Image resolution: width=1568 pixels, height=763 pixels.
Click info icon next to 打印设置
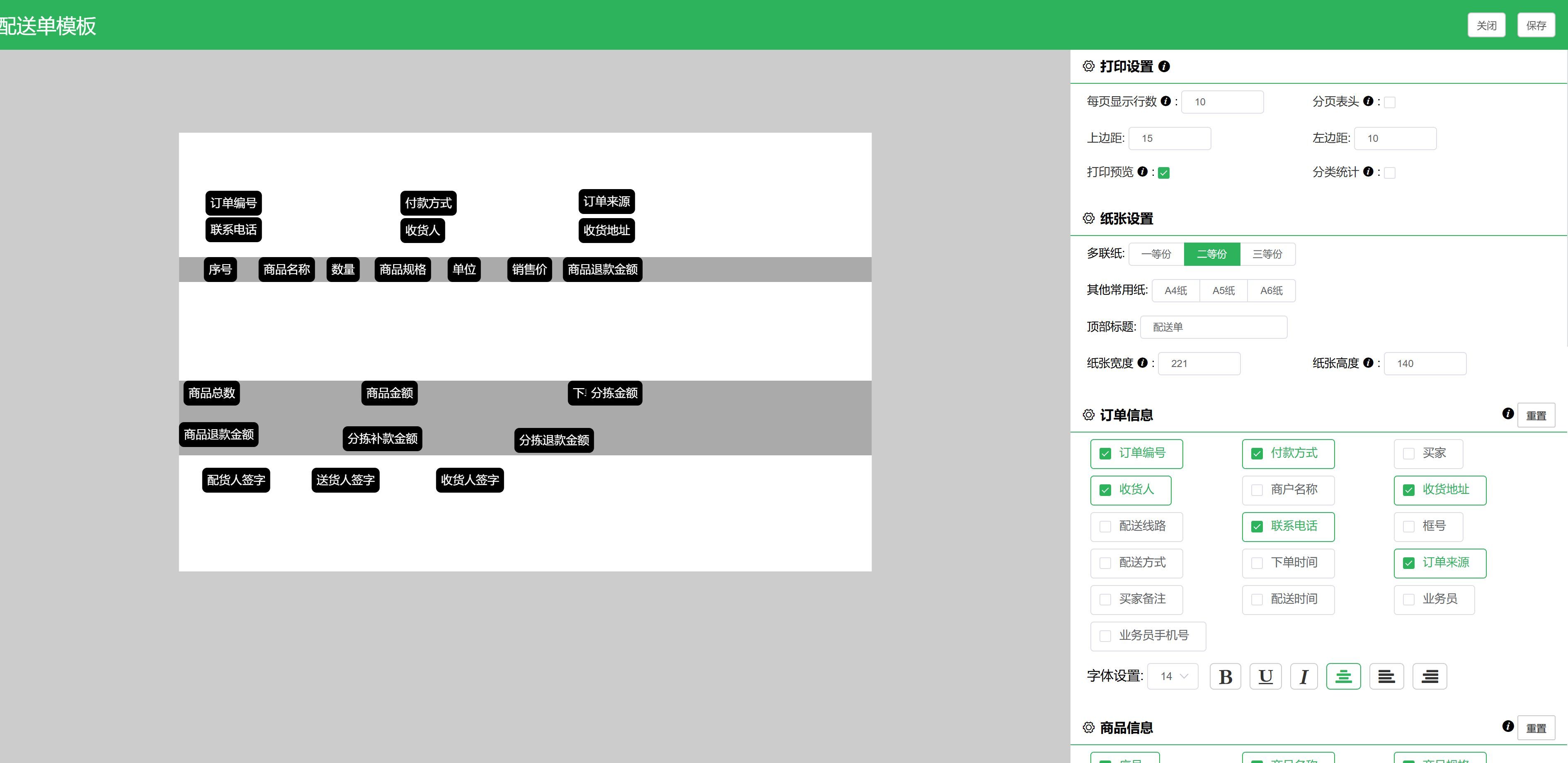[x=1164, y=66]
